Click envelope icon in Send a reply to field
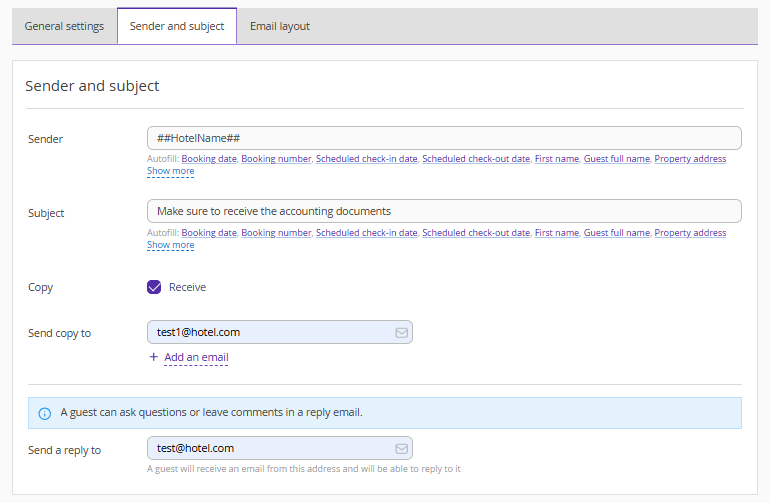Image resolution: width=770 pixels, height=503 pixels. tap(401, 449)
